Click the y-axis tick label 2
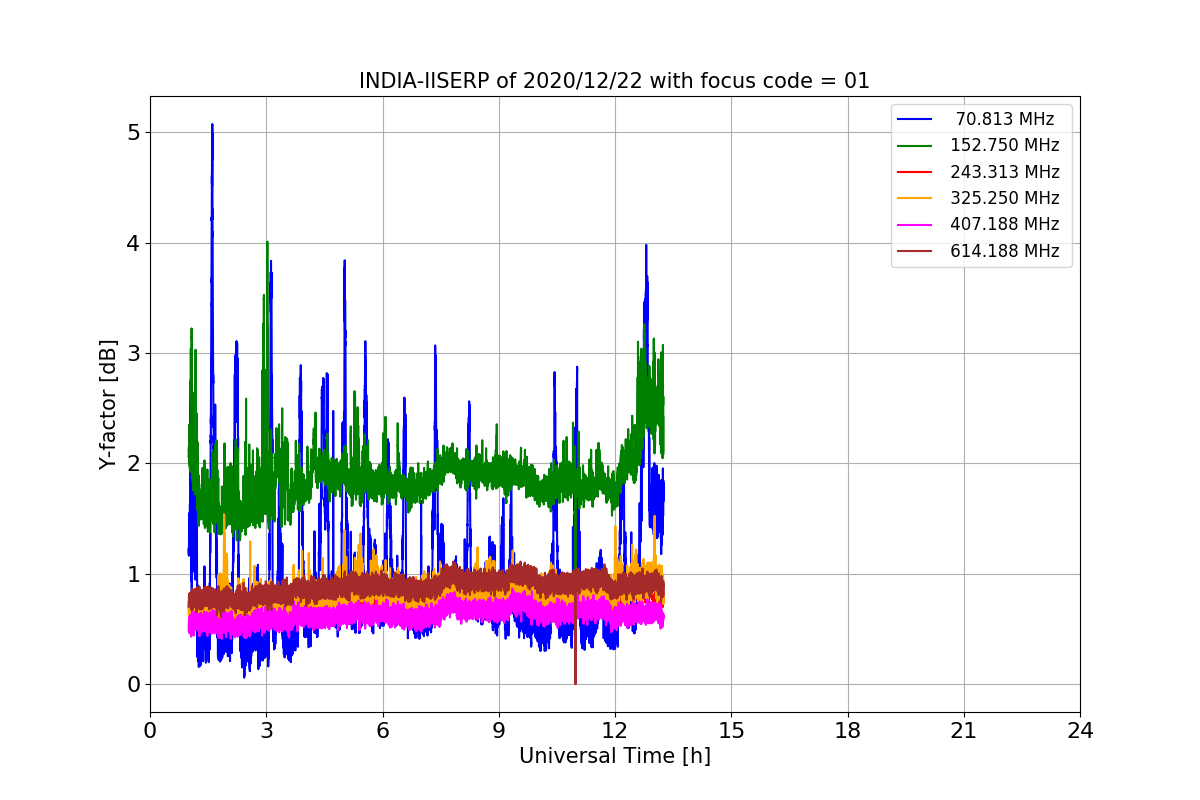 (133, 464)
